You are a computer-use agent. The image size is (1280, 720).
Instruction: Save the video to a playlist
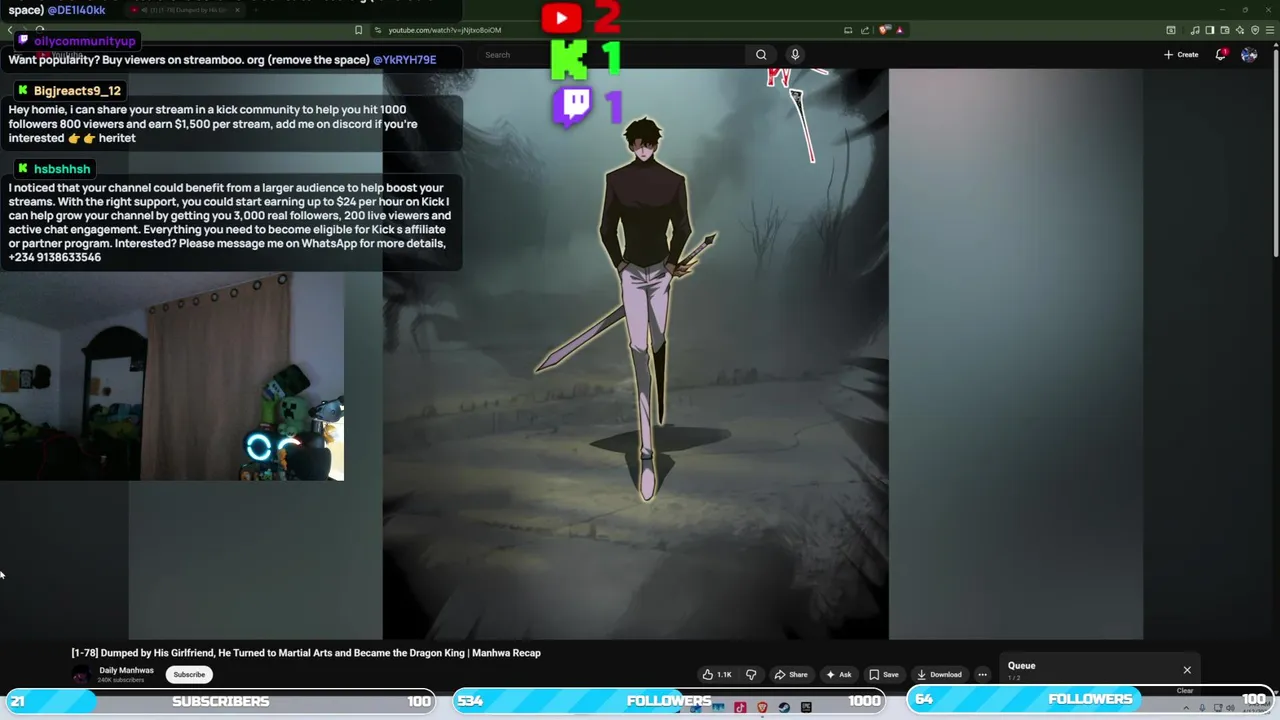(x=883, y=674)
